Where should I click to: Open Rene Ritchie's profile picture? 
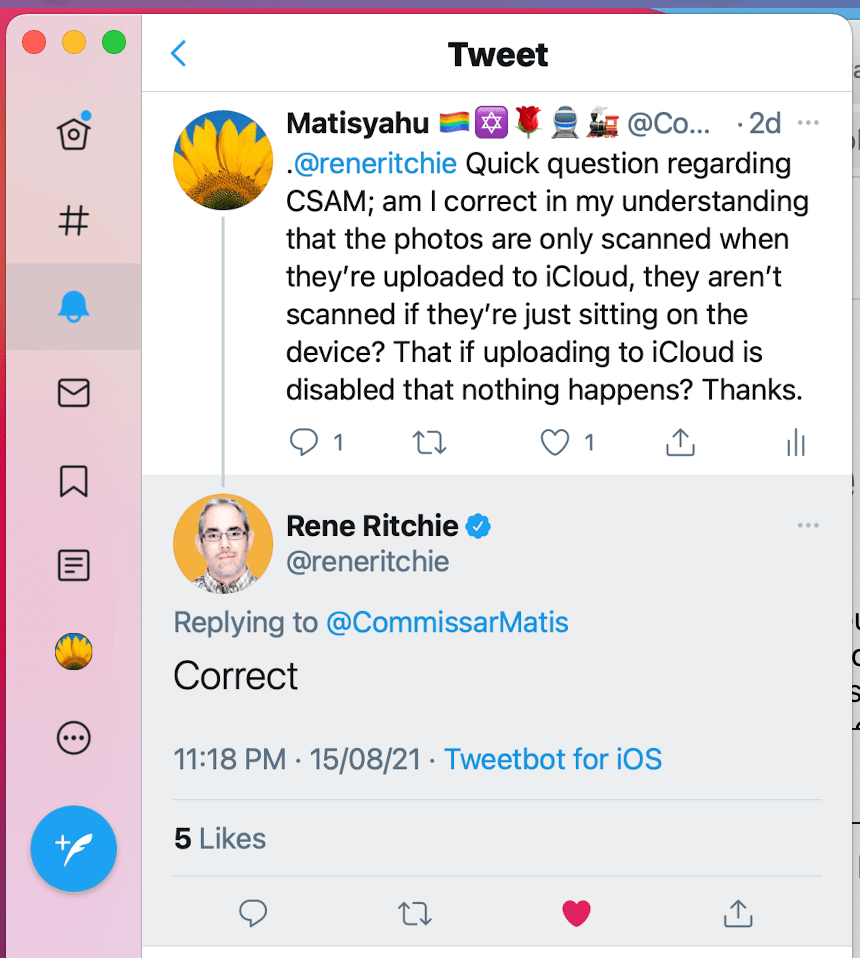tap(223, 544)
